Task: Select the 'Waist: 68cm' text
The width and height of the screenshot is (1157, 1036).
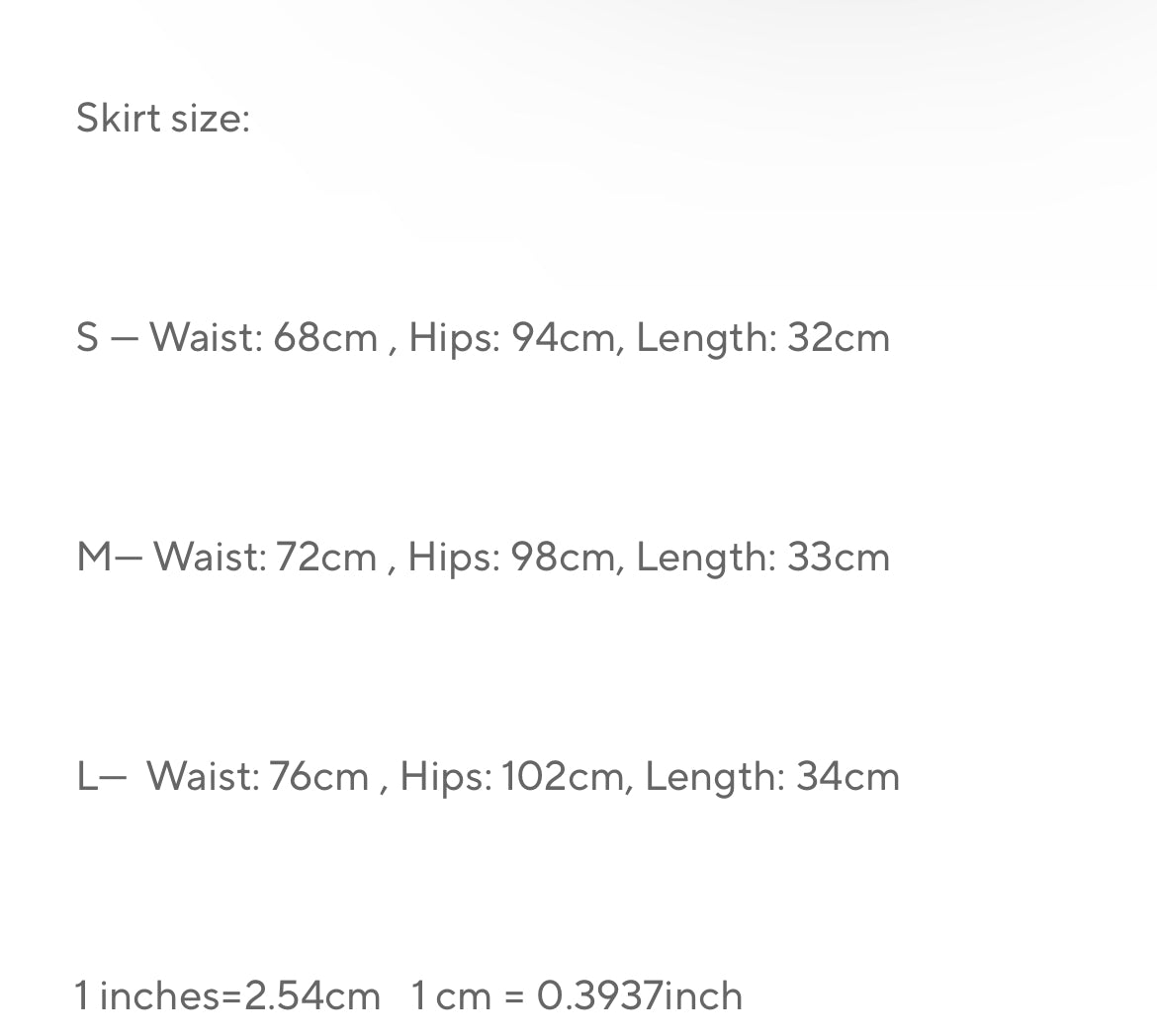Action: point(263,338)
